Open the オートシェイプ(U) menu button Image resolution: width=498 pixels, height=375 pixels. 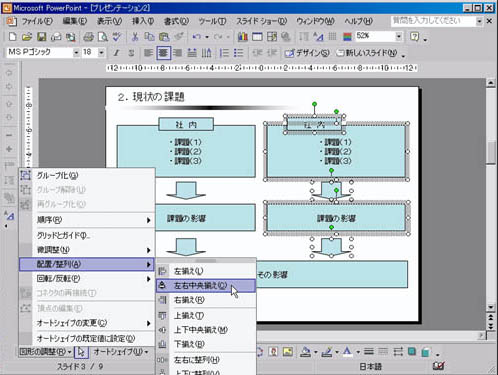point(121,352)
